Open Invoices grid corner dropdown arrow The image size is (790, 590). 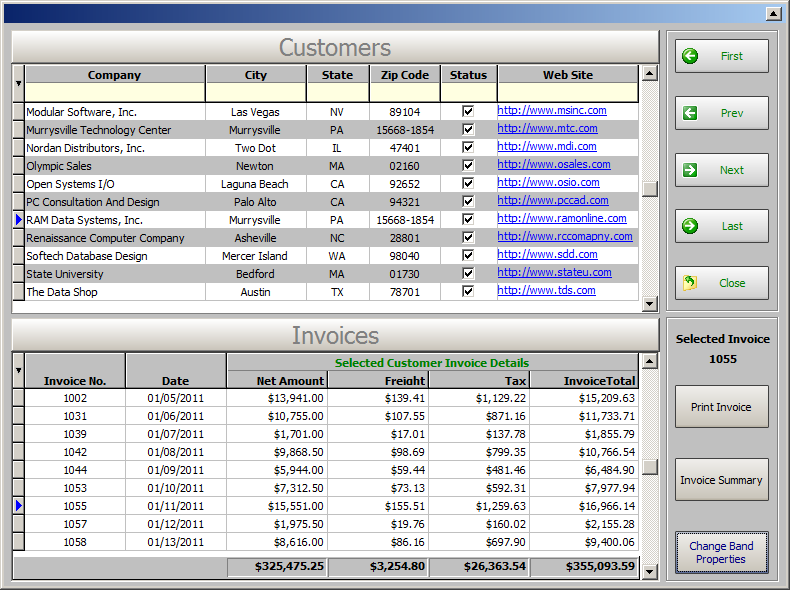[x=18, y=370]
